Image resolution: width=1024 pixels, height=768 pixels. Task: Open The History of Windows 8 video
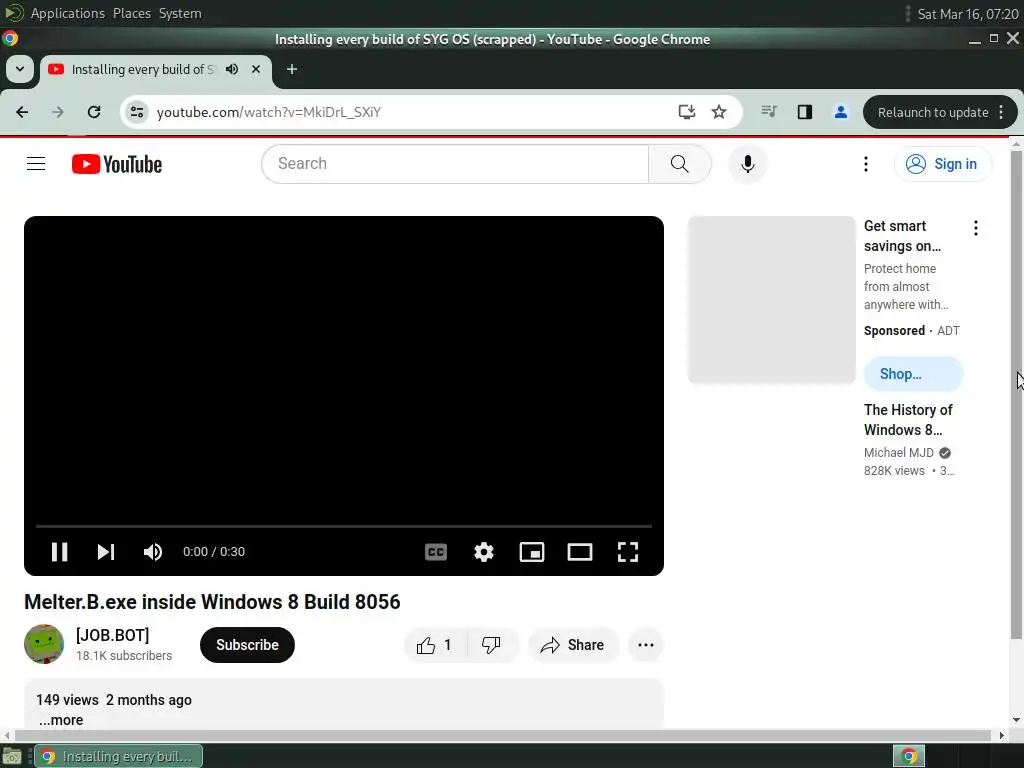(x=908, y=420)
